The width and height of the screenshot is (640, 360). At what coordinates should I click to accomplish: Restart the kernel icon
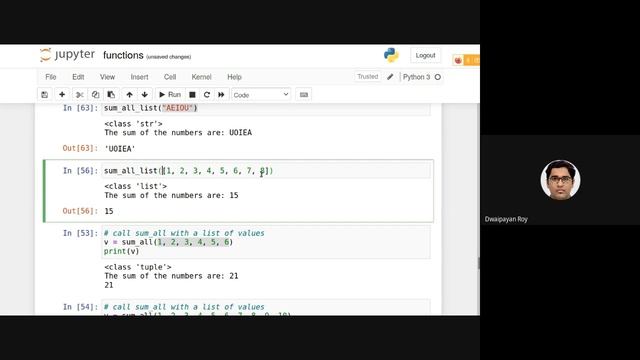coord(207,95)
